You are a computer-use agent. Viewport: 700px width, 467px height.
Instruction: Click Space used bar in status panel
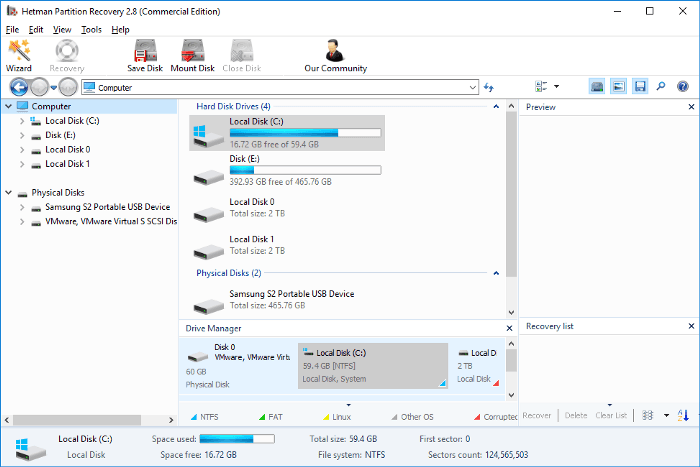point(237,439)
